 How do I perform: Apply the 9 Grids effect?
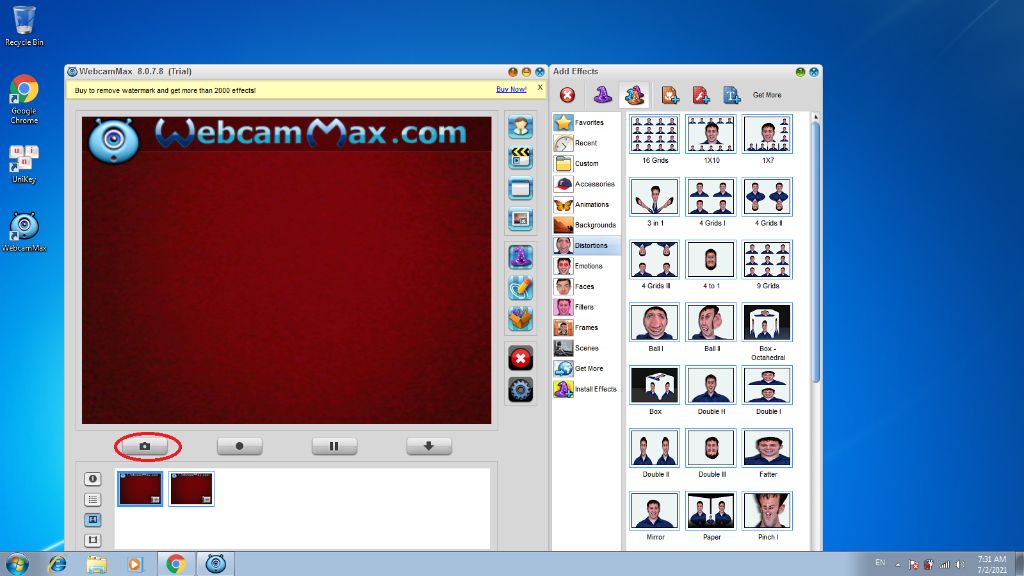click(767, 259)
